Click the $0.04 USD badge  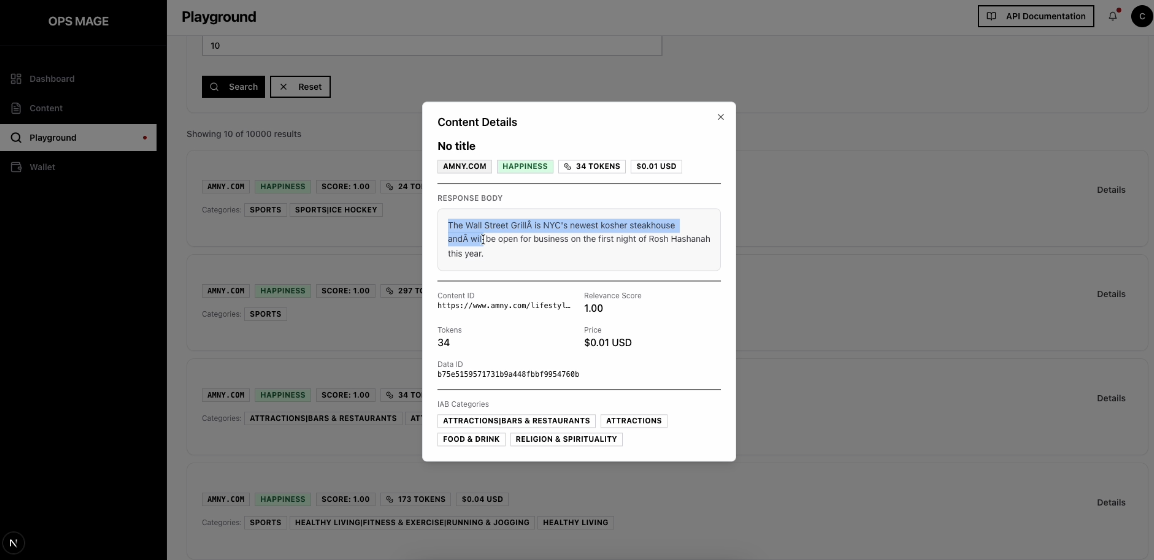[x=482, y=499]
